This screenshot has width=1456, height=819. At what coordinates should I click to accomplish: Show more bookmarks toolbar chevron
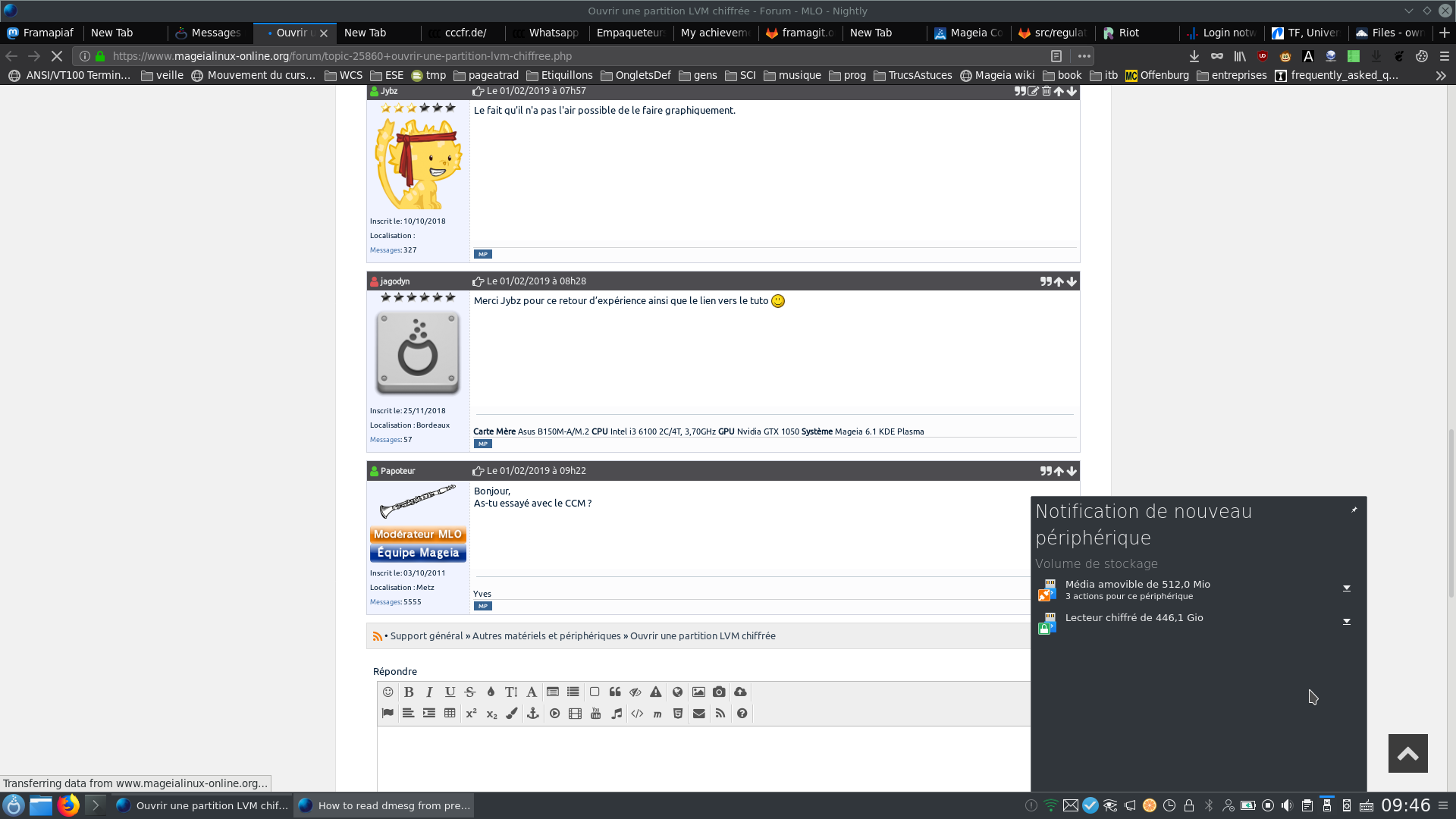pyautogui.click(x=1441, y=76)
